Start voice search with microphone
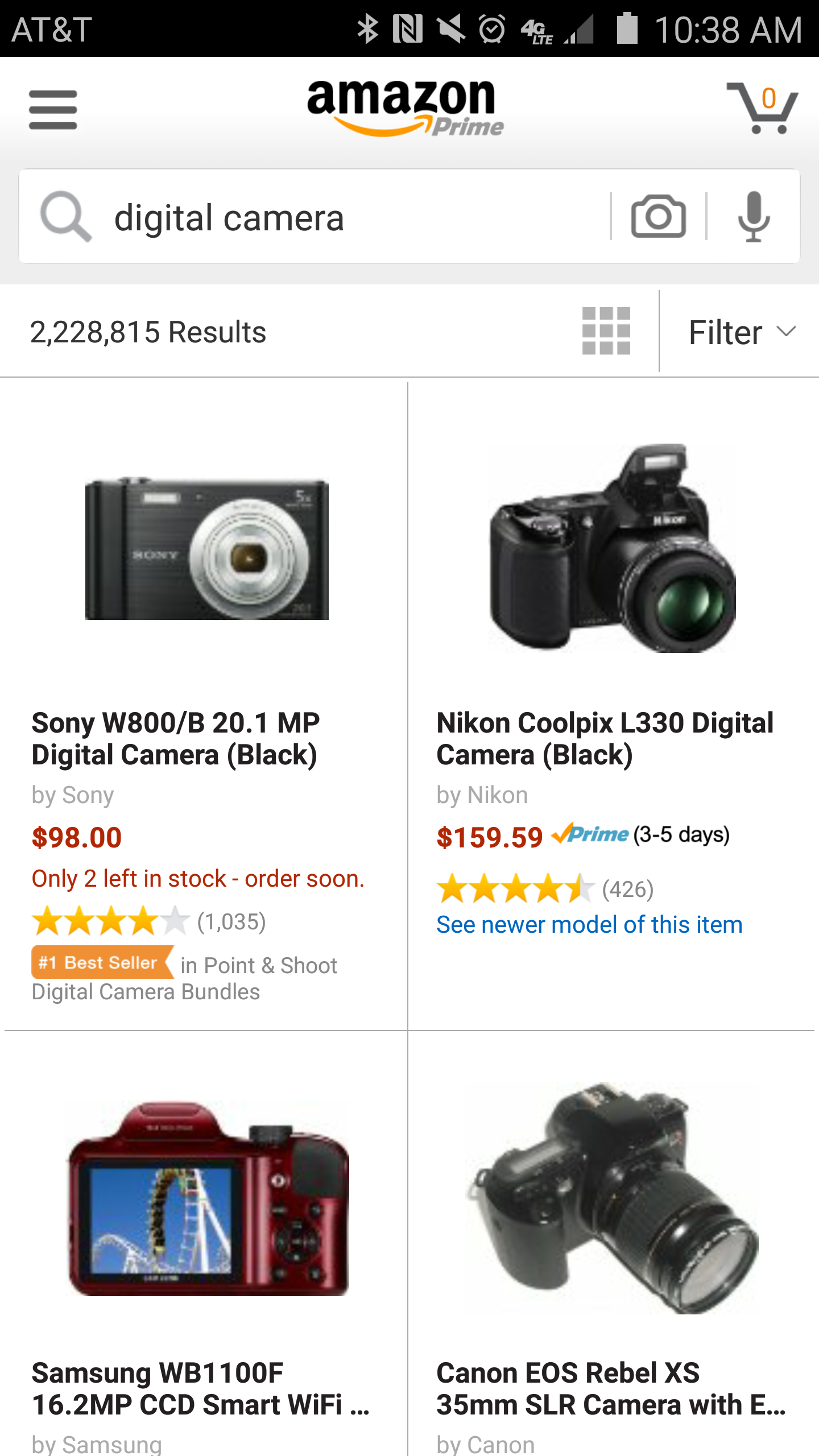 tap(754, 217)
